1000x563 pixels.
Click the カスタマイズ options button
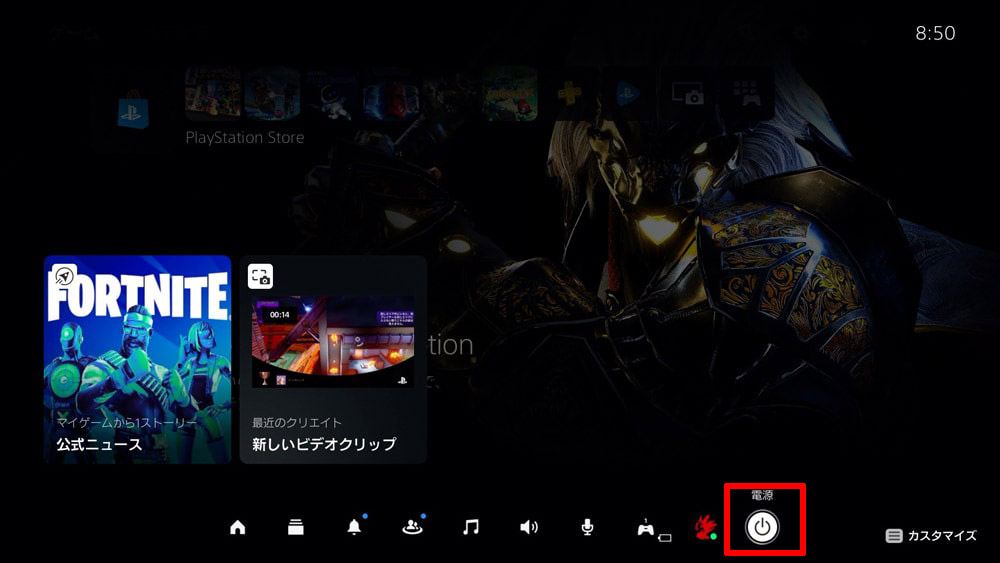click(x=931, y=536)
